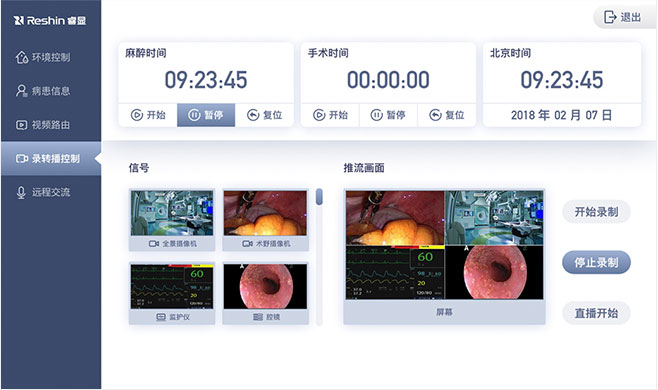Select the 术野摄像机 signal thumbnail
658x390 pixels.
(265, 220)
